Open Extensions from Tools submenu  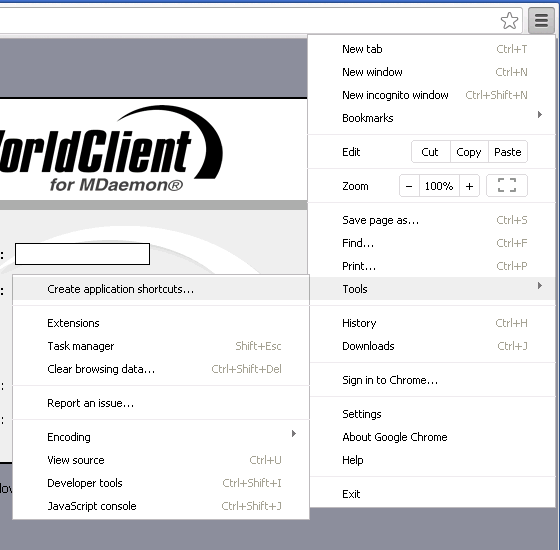(161, 323)
